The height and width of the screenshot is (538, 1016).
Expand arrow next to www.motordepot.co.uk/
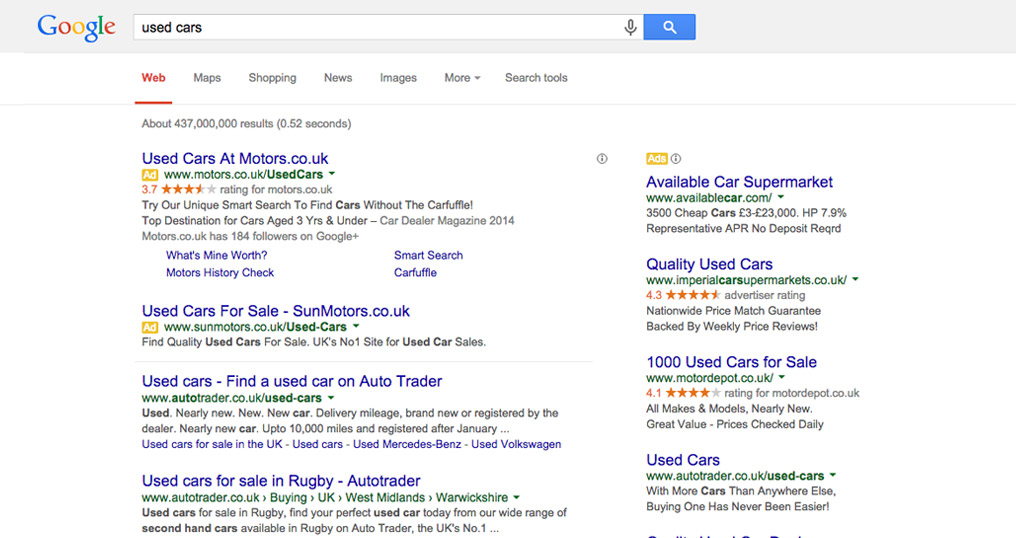(781, 377)
